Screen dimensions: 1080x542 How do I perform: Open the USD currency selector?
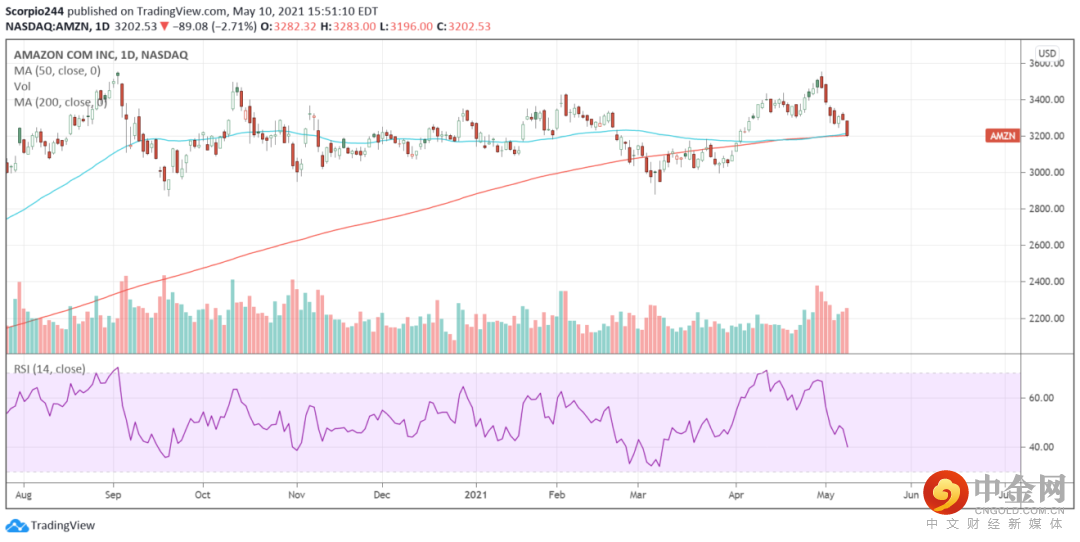[x=1047, y=53]
